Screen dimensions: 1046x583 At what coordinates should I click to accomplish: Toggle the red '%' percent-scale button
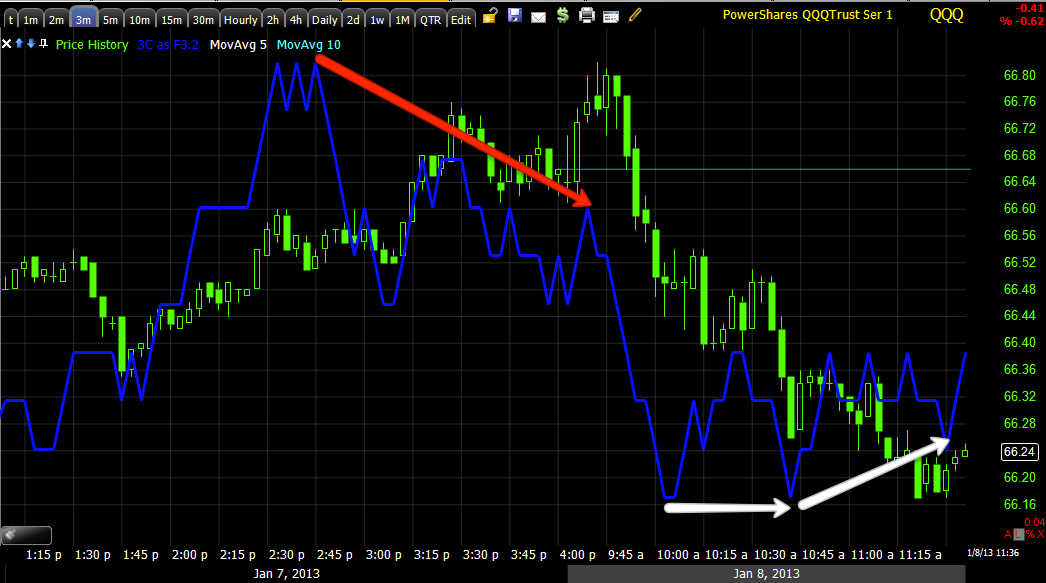click(x=1029, y=534)
